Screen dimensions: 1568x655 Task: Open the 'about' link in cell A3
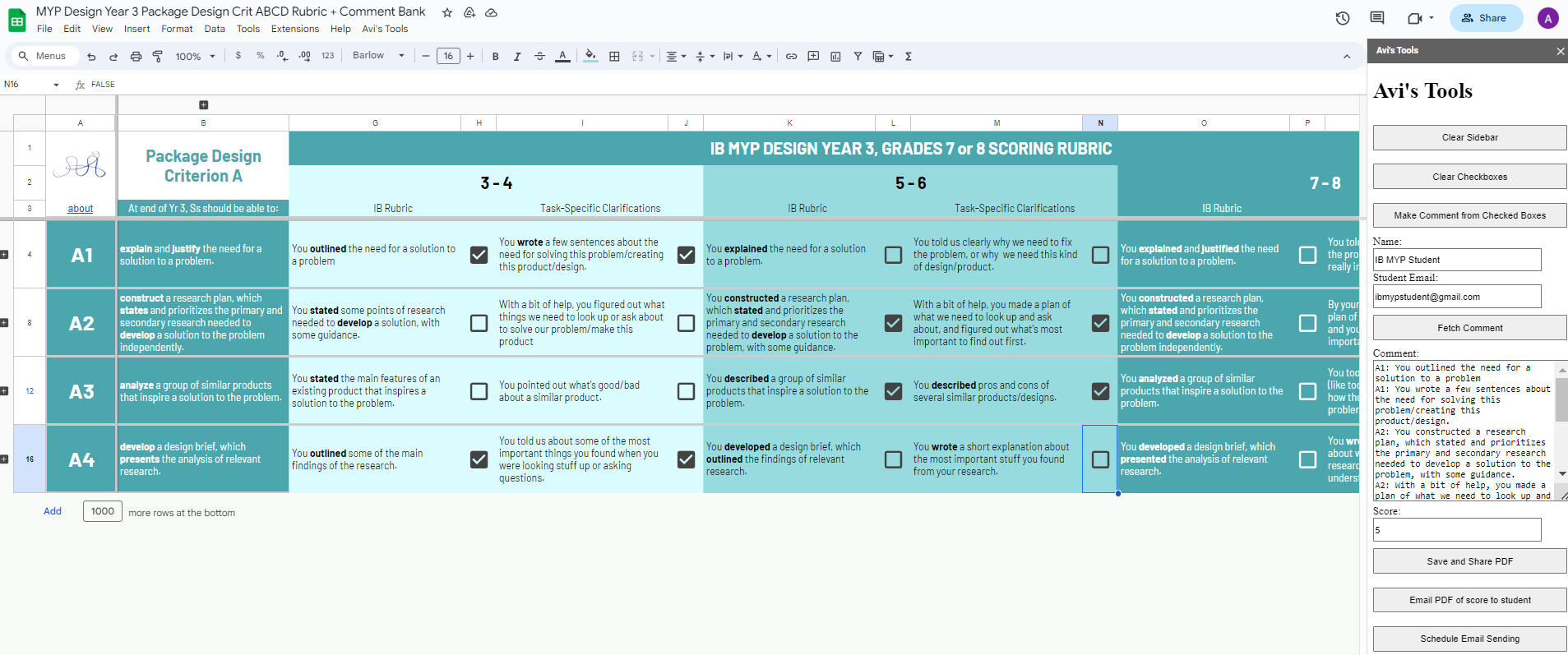[x=81, y=209]
